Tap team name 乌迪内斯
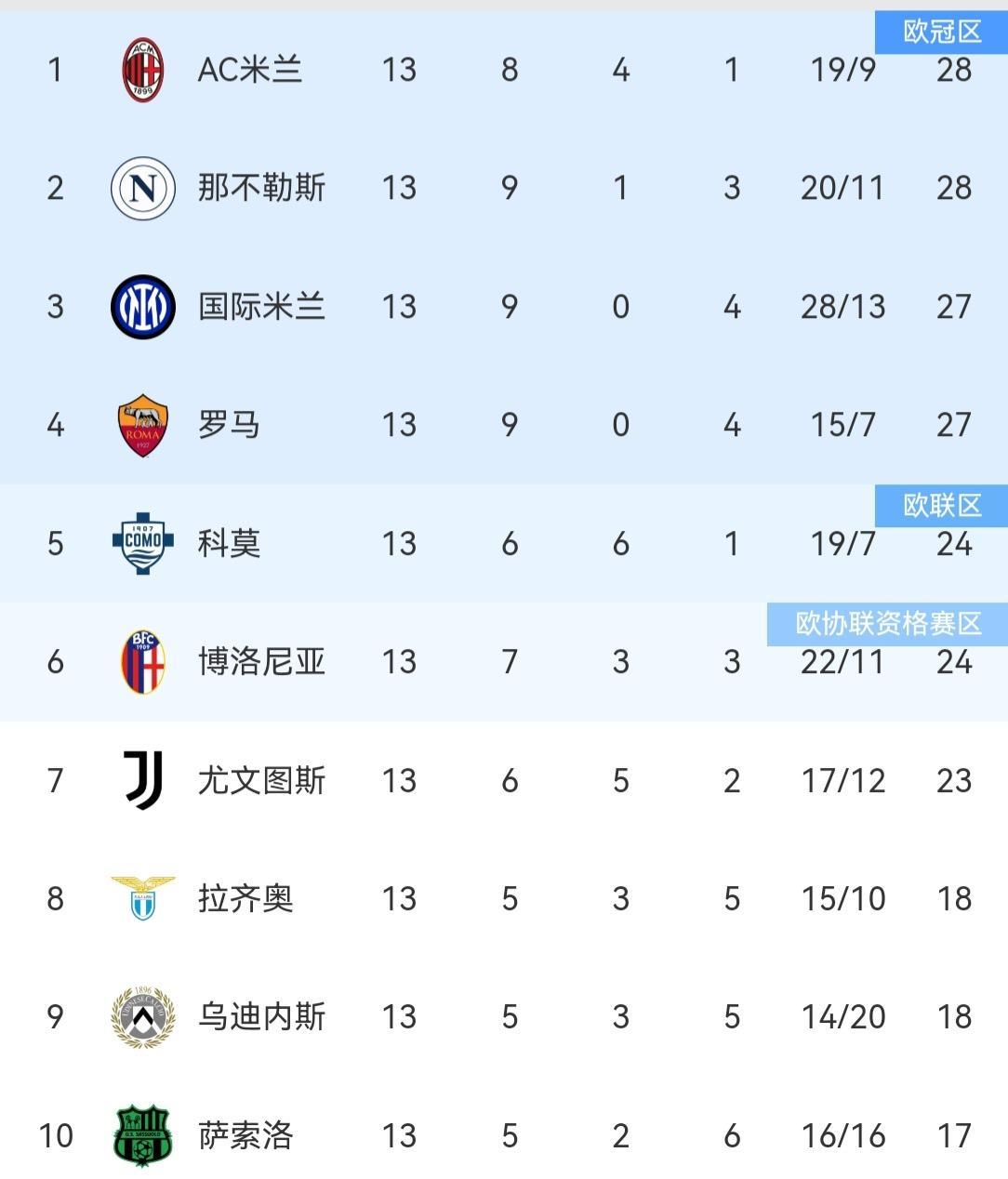1008x1179 pixels. pos(261,1017)
